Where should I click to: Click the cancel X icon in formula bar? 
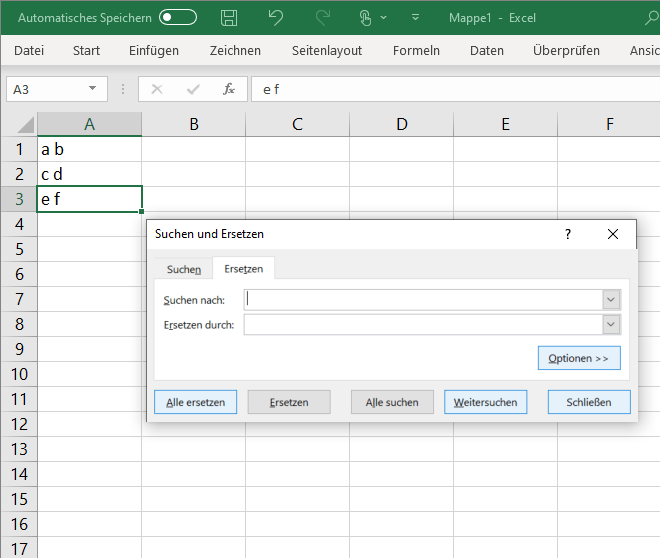[156, 89]
